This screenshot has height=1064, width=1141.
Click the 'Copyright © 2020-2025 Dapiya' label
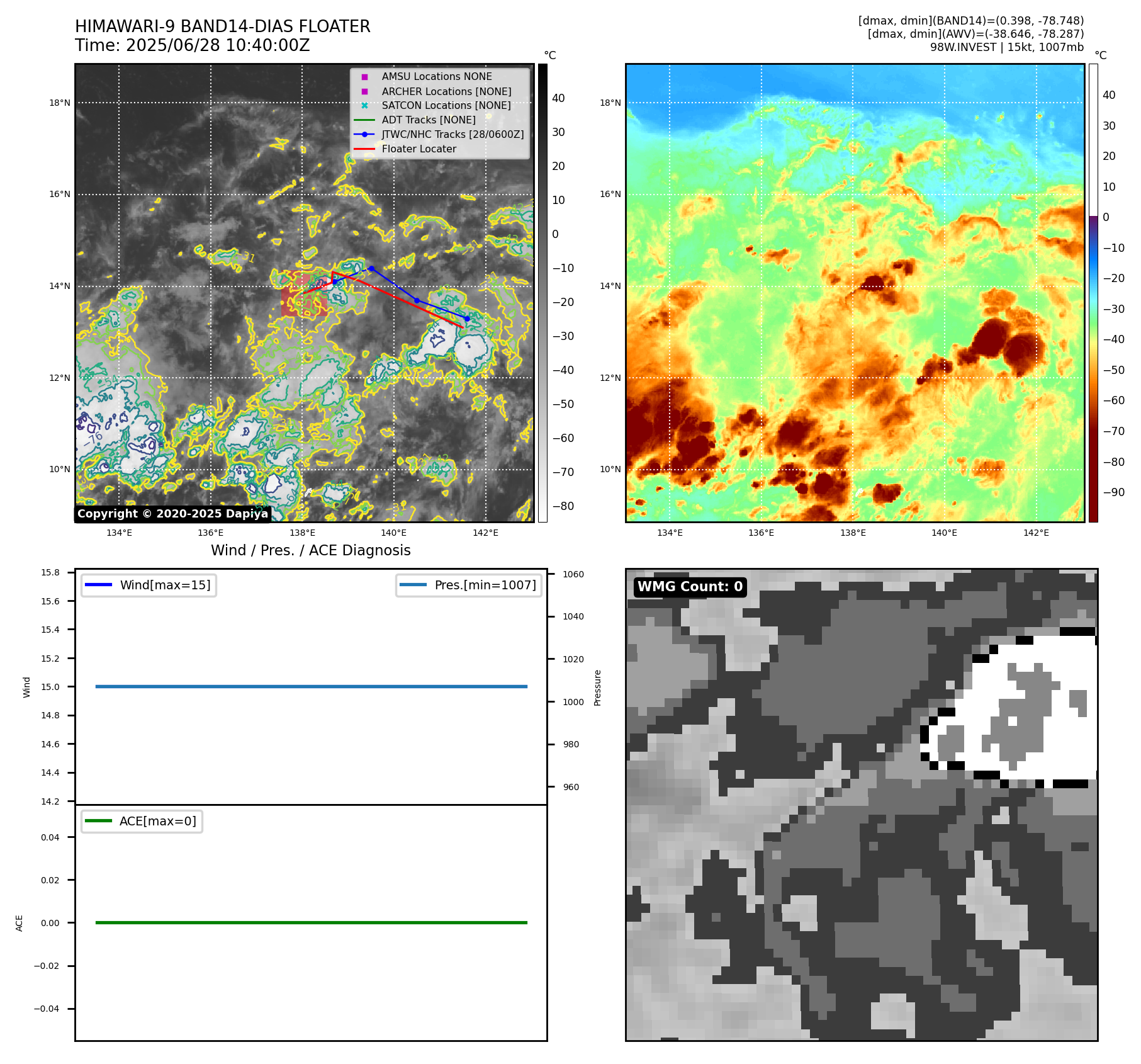click(172, 514)
